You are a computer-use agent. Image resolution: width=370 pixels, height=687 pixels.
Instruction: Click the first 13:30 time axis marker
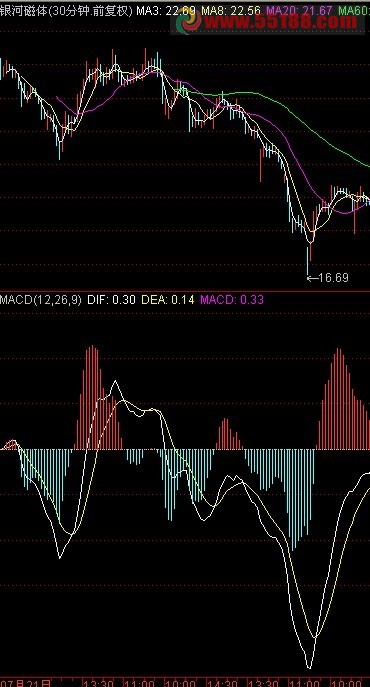point(99,683)
